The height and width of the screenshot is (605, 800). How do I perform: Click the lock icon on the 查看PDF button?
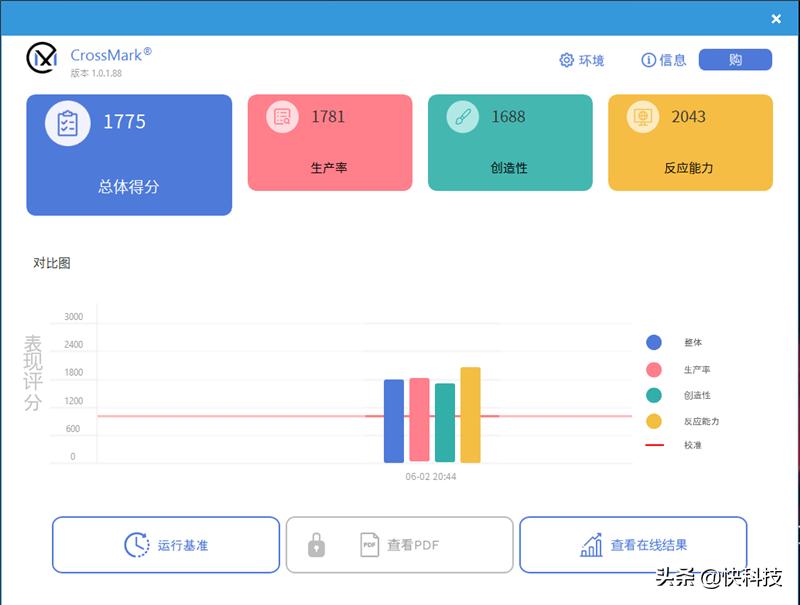(x=319, y=545)
